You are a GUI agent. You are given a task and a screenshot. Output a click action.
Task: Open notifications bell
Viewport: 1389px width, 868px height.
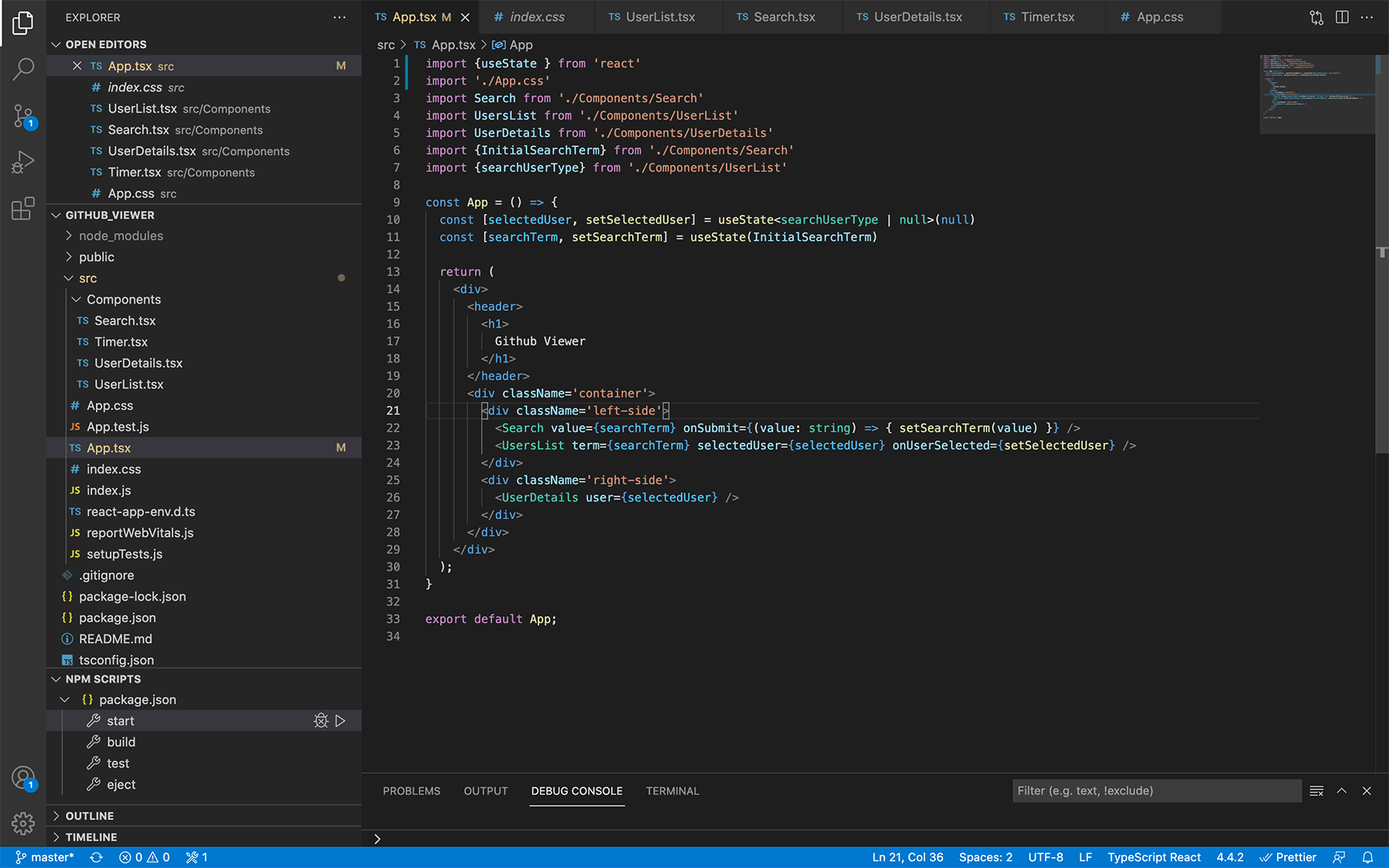click(1367, 857)
